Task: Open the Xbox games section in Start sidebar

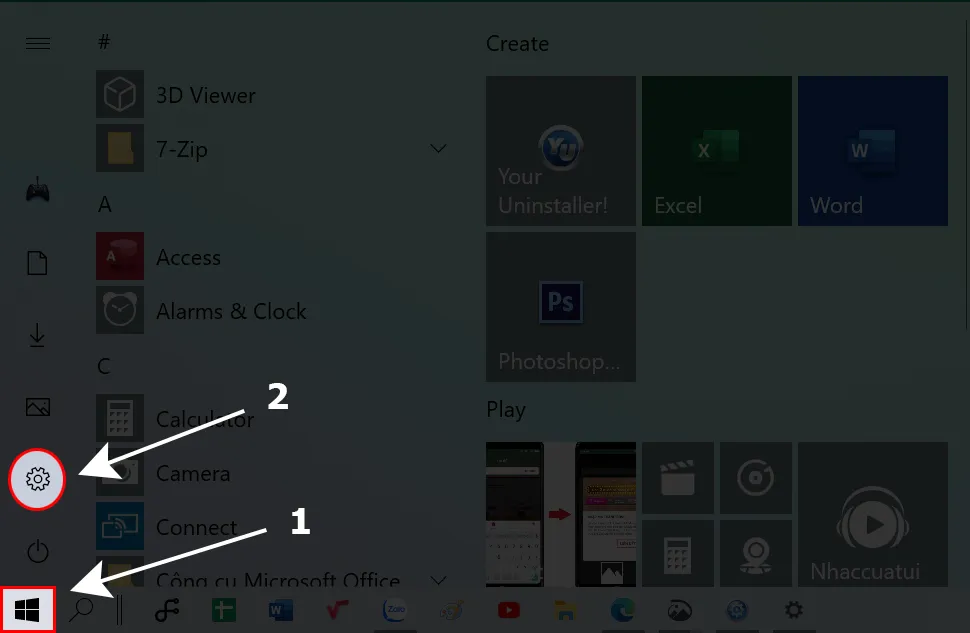Action: pos(37,190)
